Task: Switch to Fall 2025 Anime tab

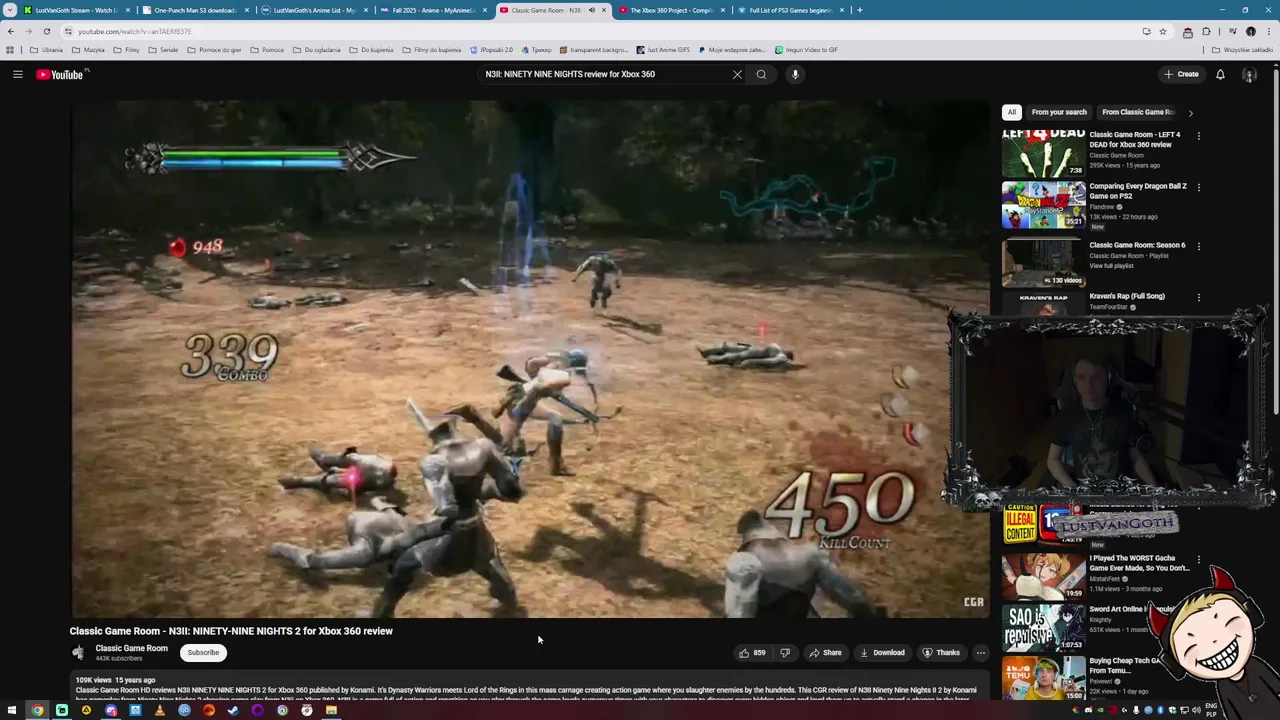Action: 432,10
